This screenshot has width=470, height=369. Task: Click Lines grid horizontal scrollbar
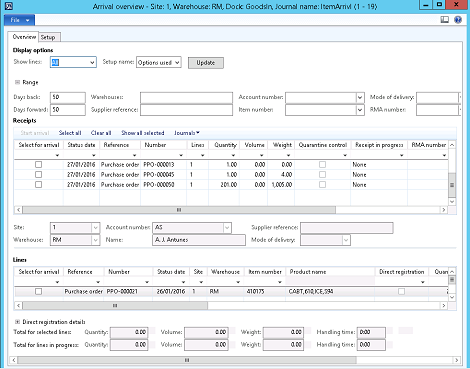tap(115, 305)
